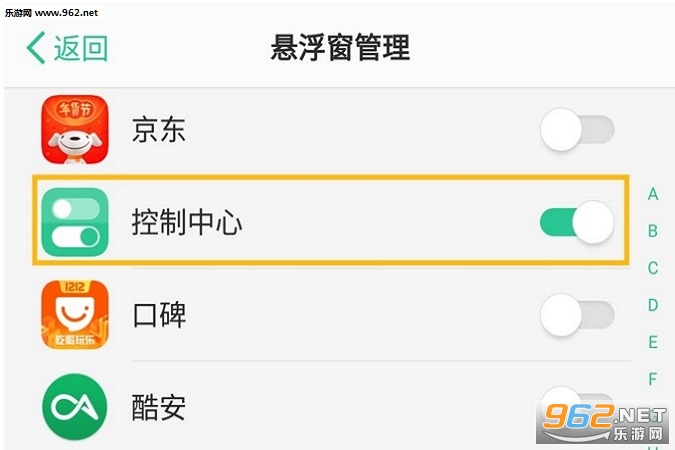Tap the 控制中心 app icon

tap(75, 222)
